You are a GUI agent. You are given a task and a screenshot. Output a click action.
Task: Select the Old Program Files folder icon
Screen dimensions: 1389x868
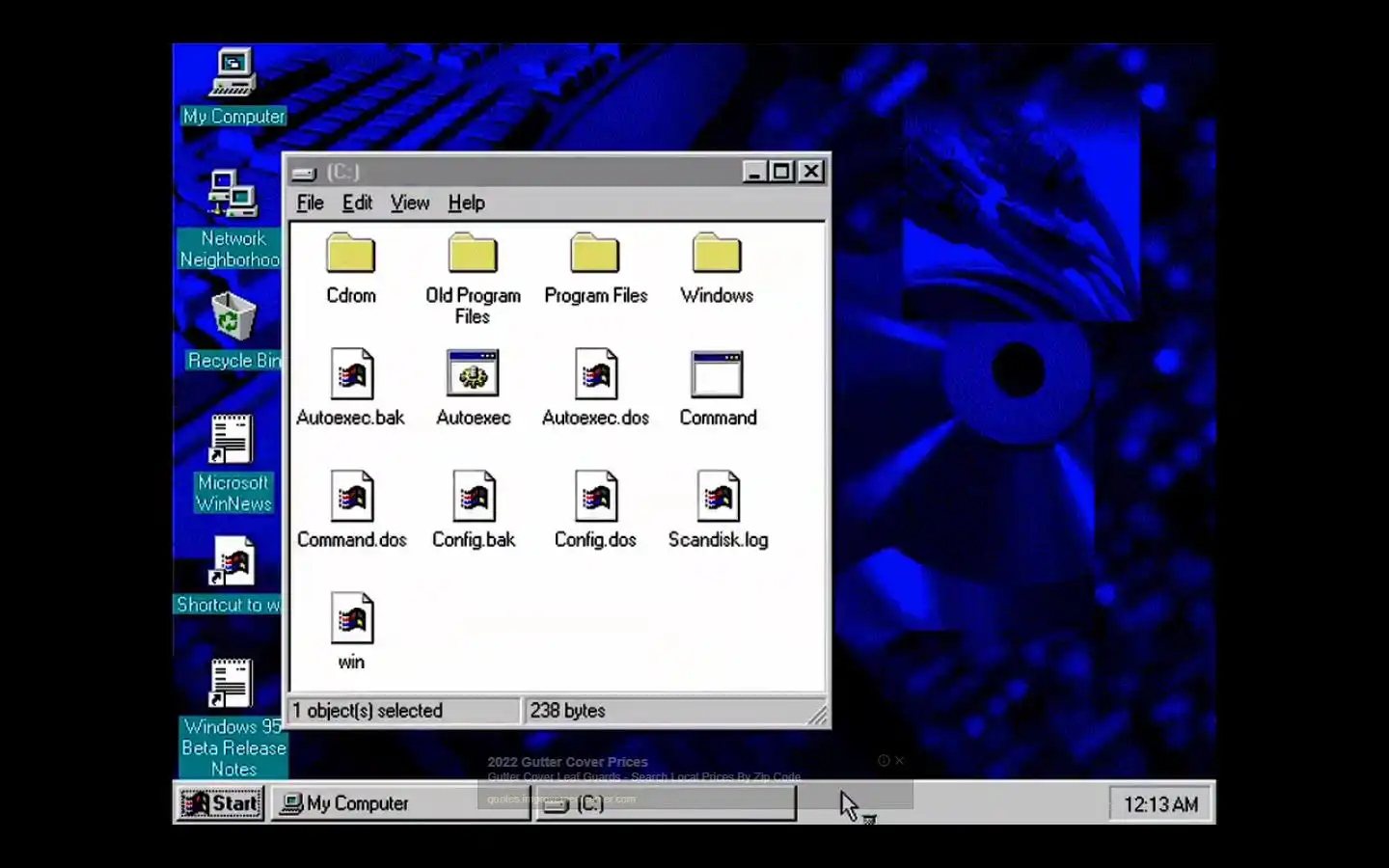pos(473,254)
